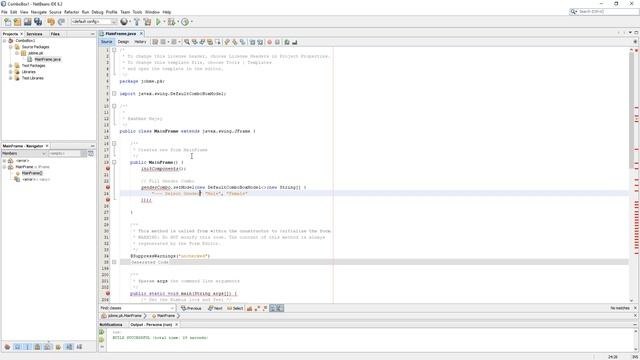Viewport: 640px width, 360px height.
Task: Click the Next find button
Action: pos(215,309)
